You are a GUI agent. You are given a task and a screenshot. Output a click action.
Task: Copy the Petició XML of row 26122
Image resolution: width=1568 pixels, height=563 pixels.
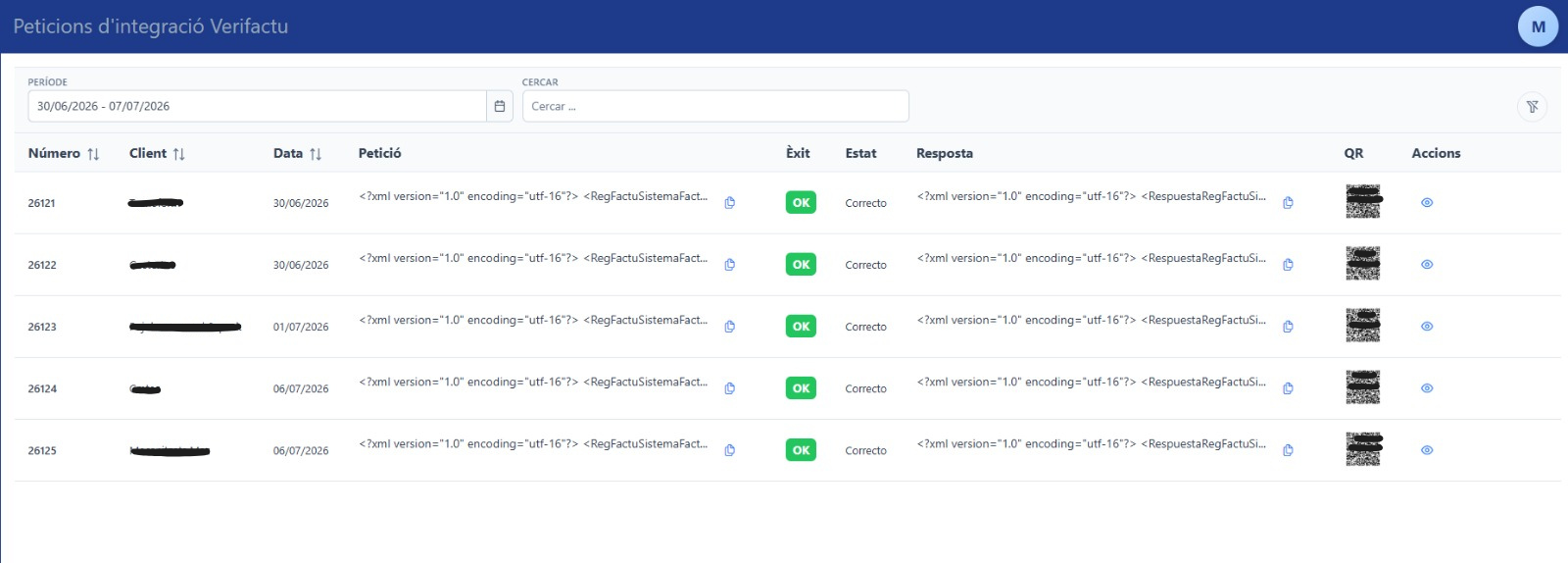(730, 265)
